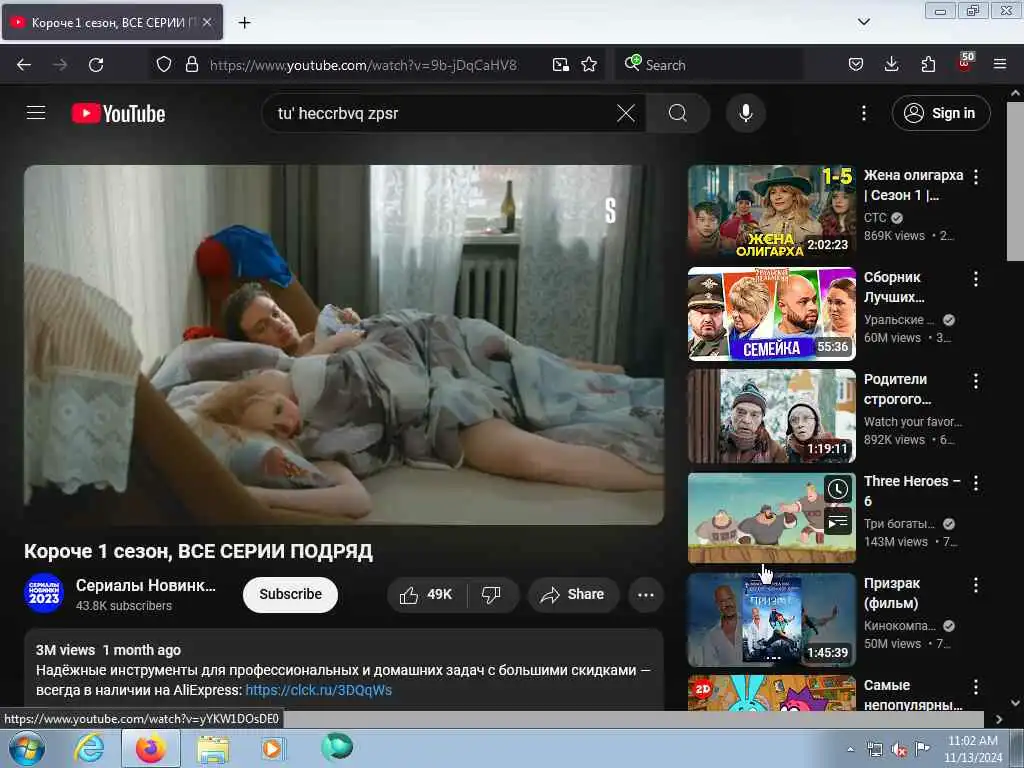Open Жена олигарха video thumbnail
This screenshot has width=1024, height=768.
pyautogui.click(x=771, y=212)
